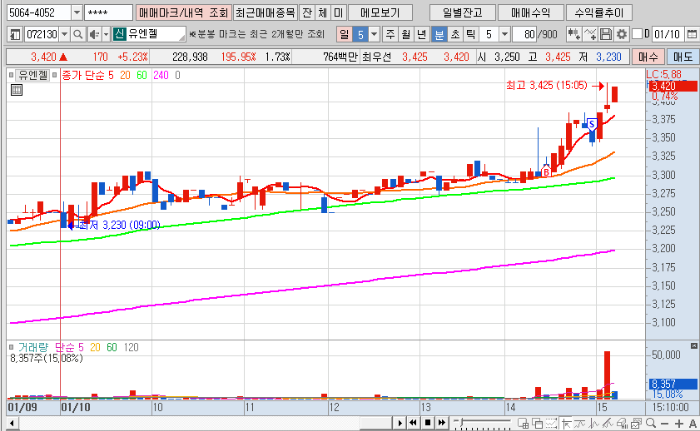Click the 매도 sell button
The width and height of the screenshot is (700, 431).
point(683,57)
